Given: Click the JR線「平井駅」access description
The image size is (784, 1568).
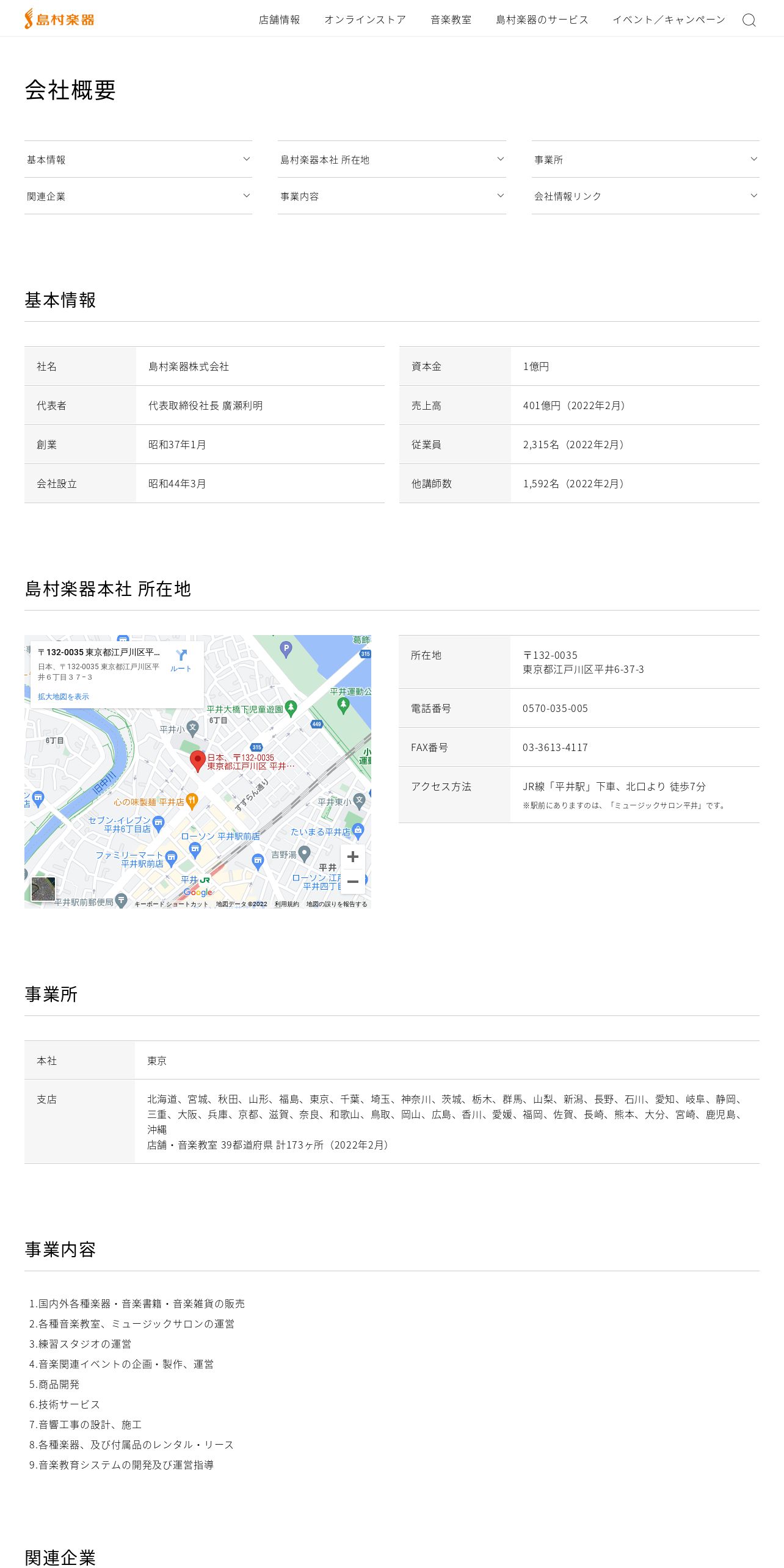Looking at the screenshot, I should [614, 786].
